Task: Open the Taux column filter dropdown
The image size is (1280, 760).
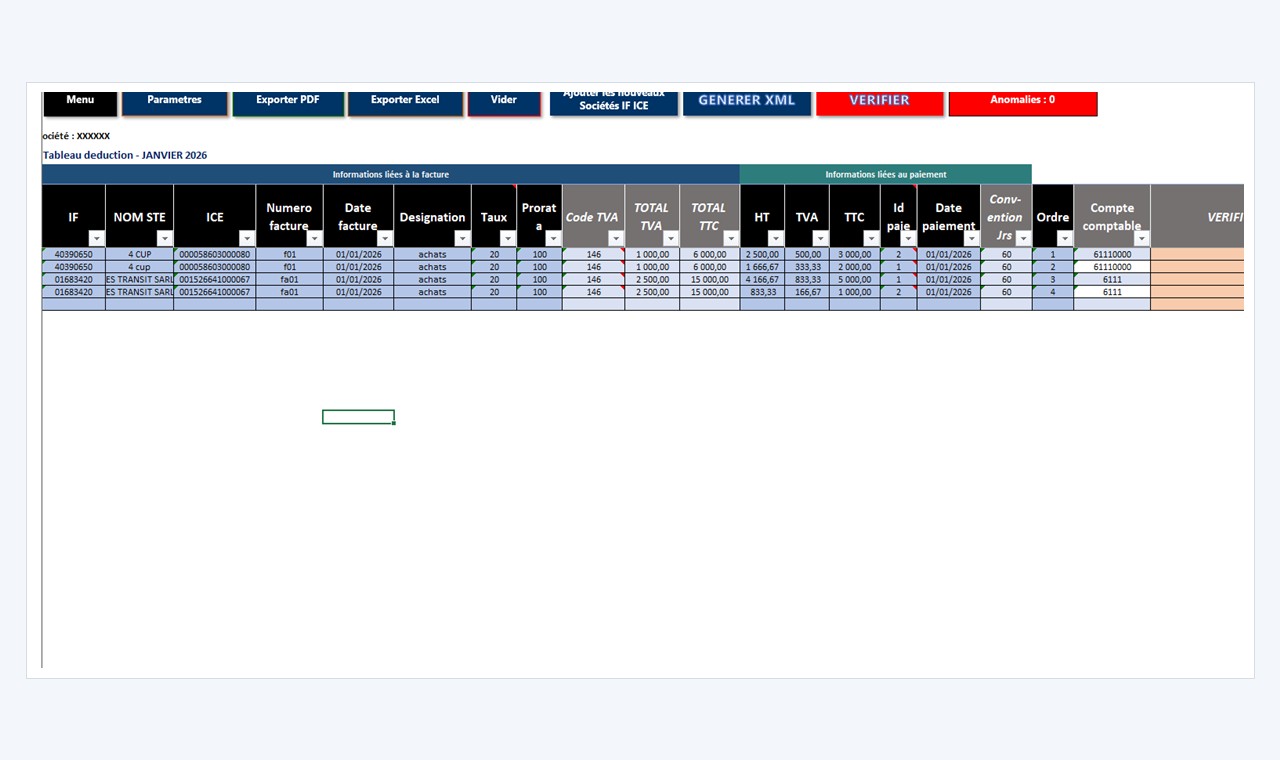Action: [x=508, y=238]
